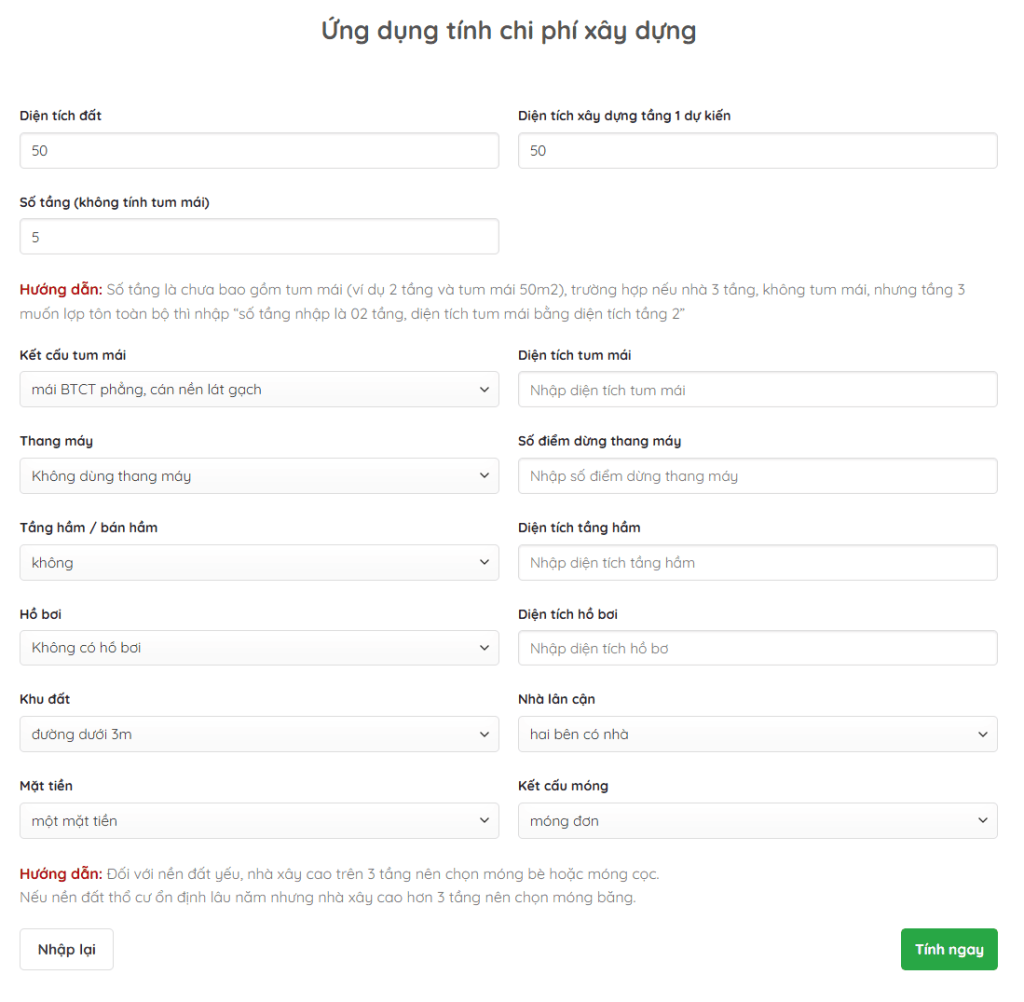Viewport: 1024px width, 1002px height.
Task: Click the 'Kết cấu tum mái' label
Action: [x=73, y=355]
